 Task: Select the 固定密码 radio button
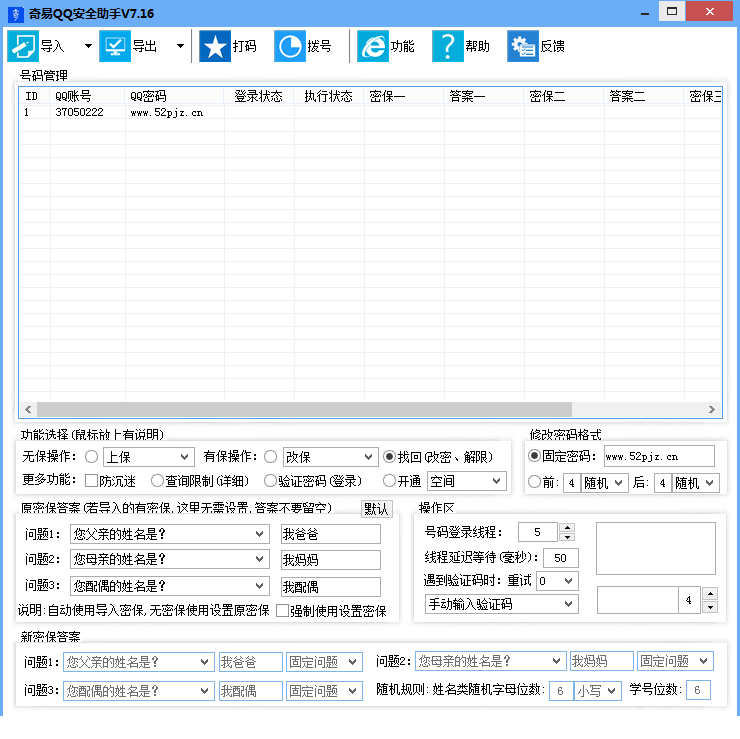point(534,456)
